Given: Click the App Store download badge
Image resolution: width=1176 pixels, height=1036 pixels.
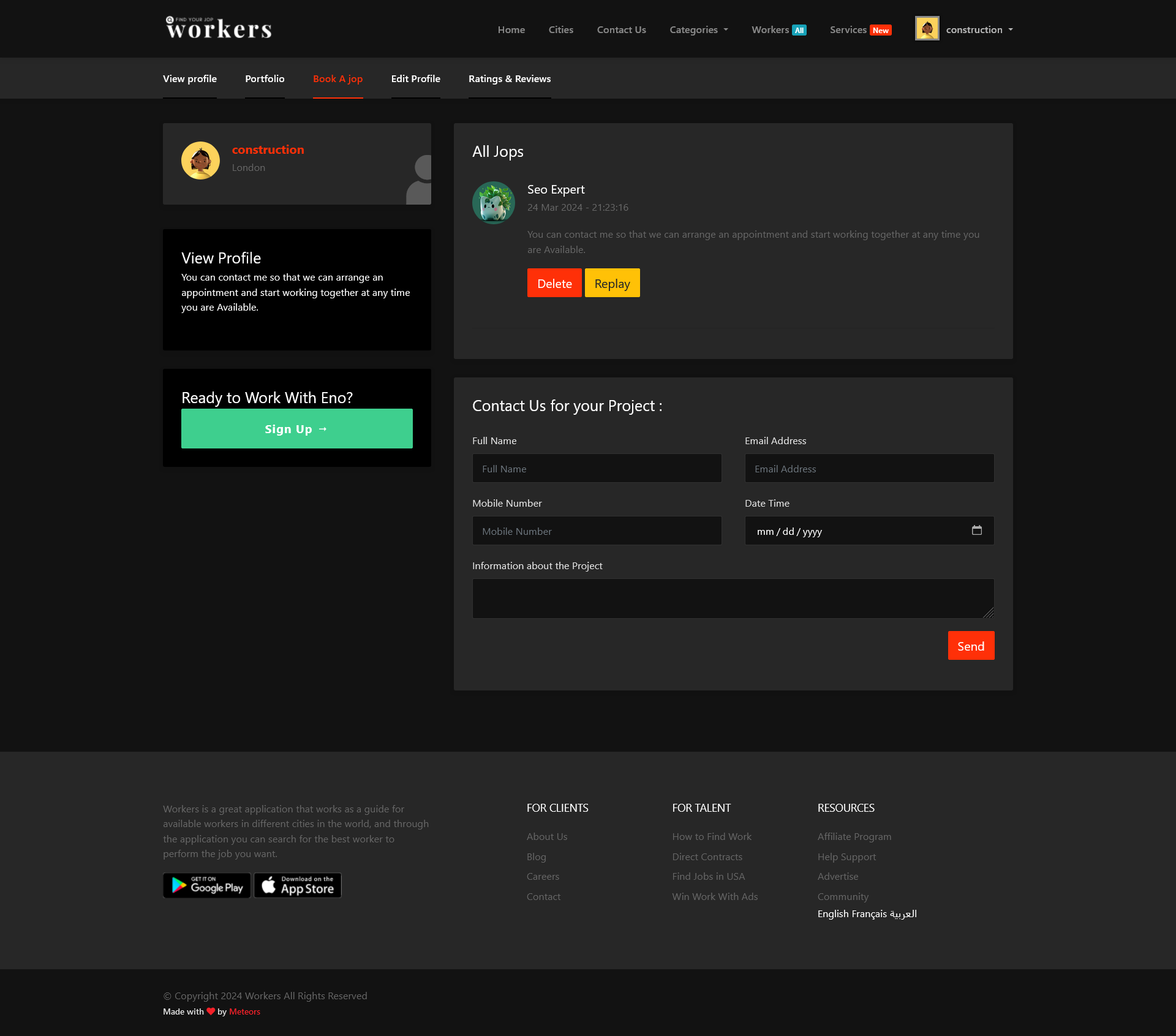Looking at the screenshot, I should coord(298,885).
